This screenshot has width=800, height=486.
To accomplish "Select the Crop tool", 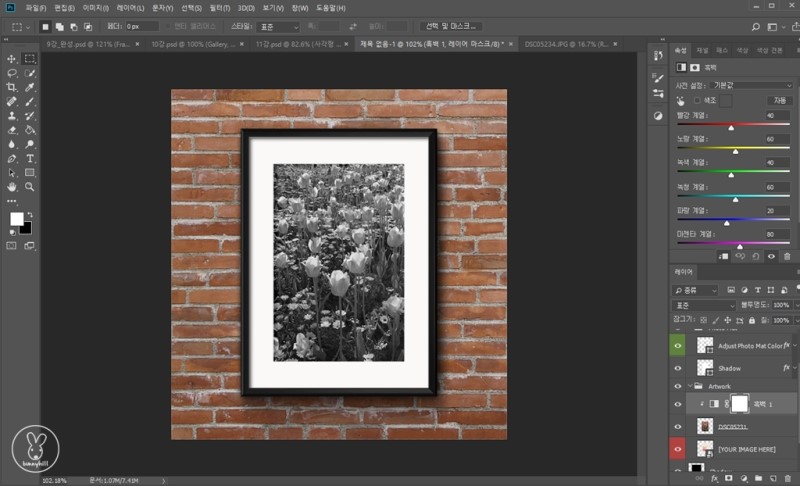I will [x=12, y=87].
